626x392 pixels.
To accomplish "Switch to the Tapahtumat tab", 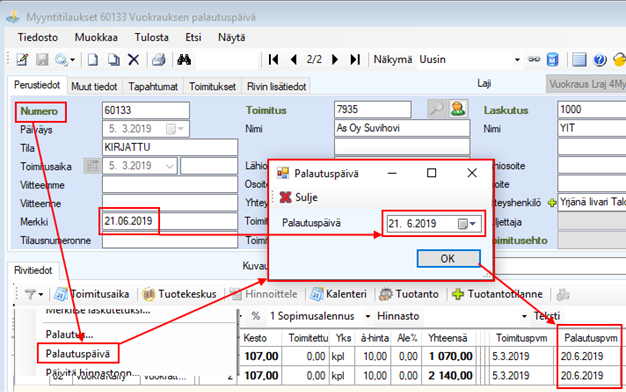I will (x=153, y=87).
